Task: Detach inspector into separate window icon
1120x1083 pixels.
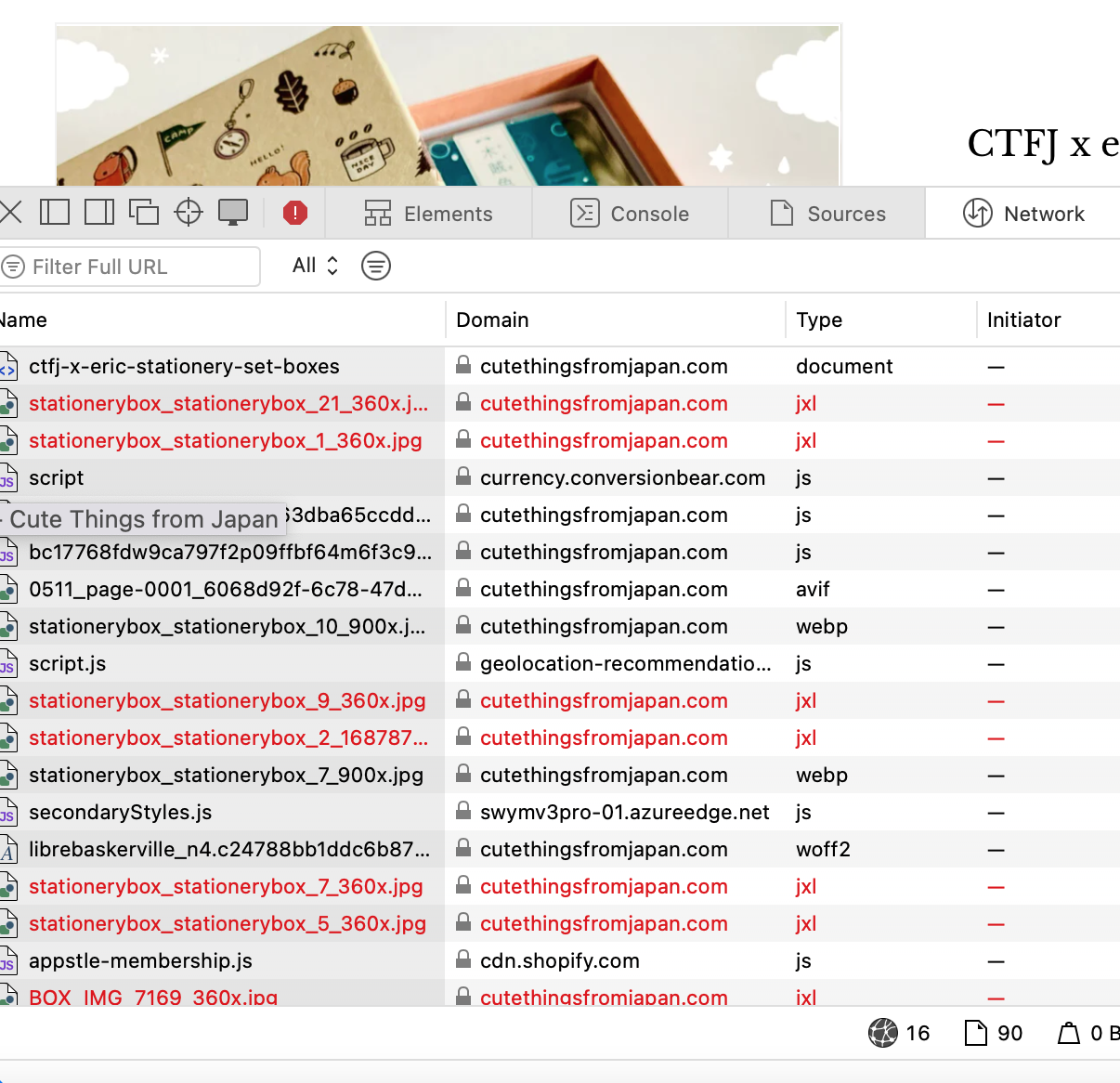Action: tap(144, 213)
